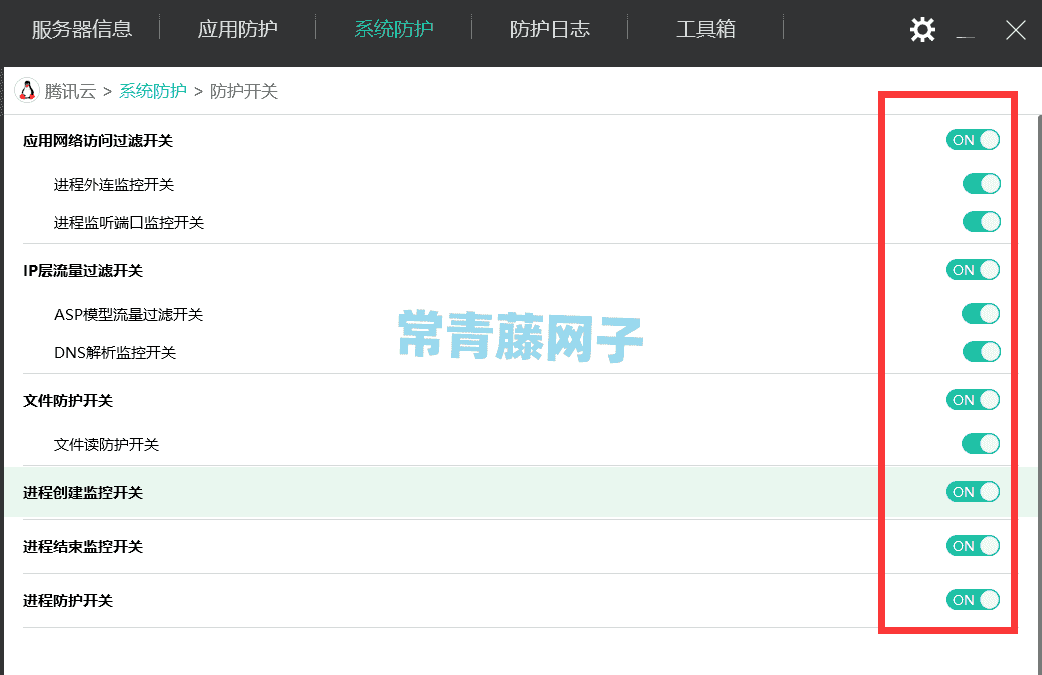Open the 服务器信息 tab

coord(82,29)
